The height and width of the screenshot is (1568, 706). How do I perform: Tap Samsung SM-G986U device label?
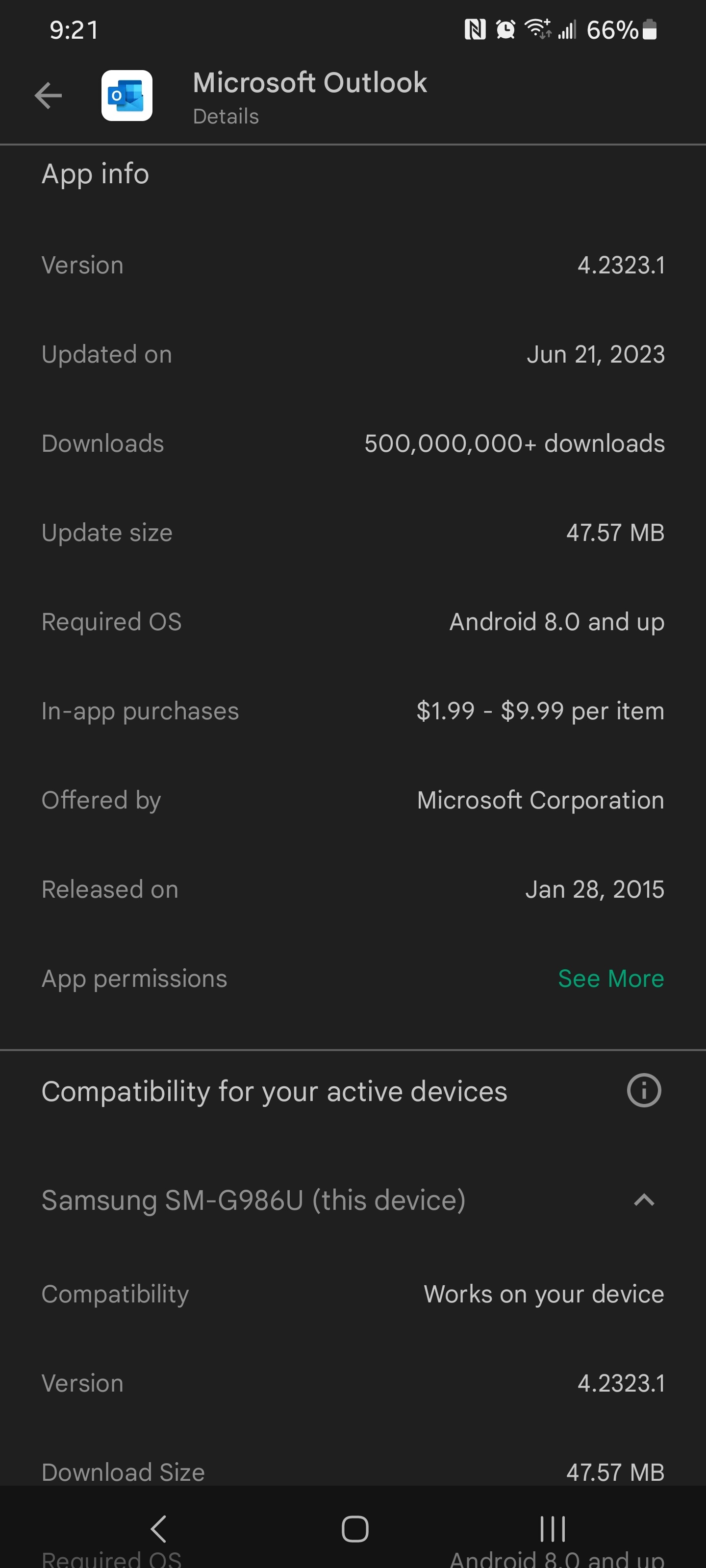[x=253, y=1200]
